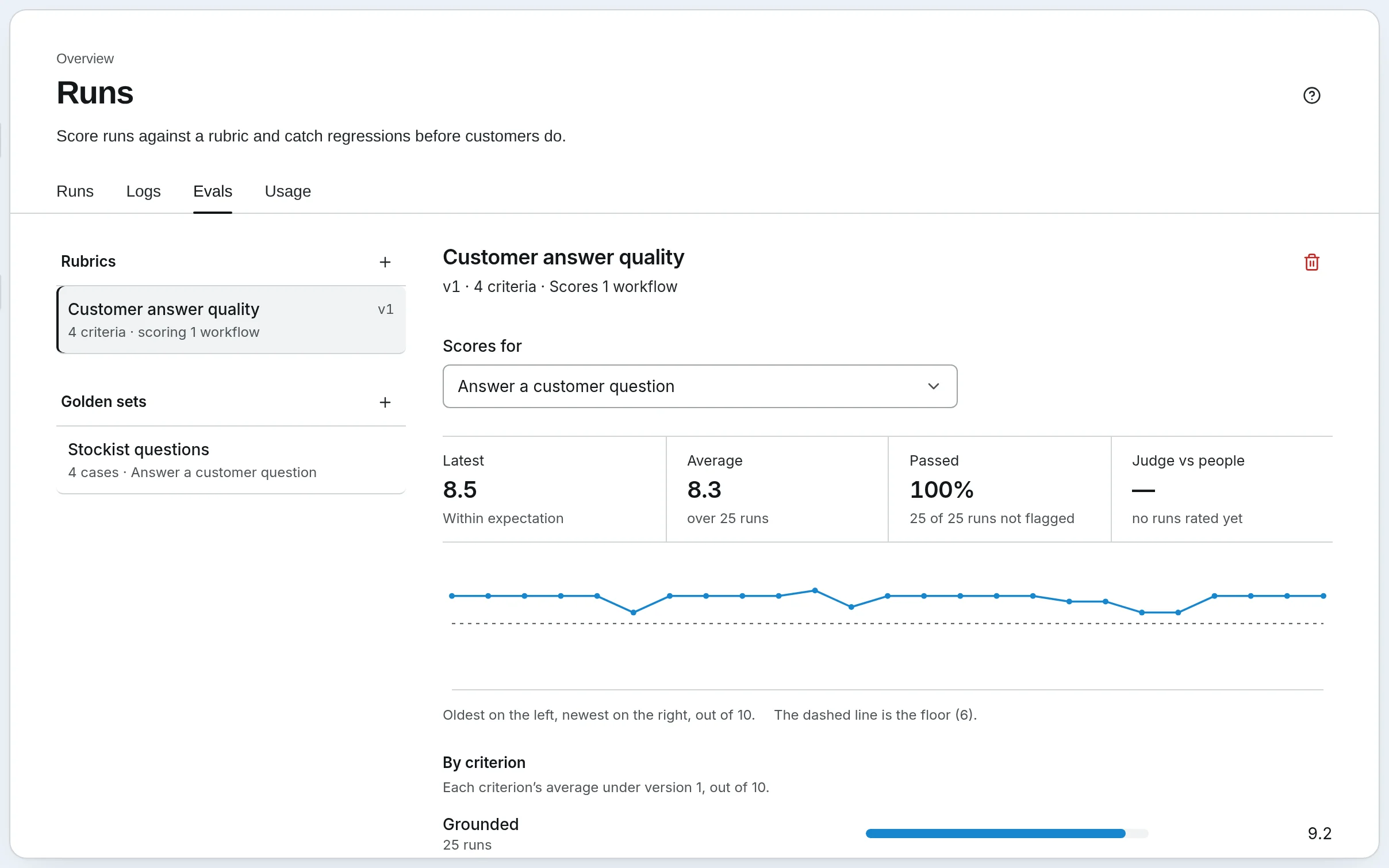Click '25 of 25 runs not flagged'
The height and width of the screenshot is (868, 1389).
pyautogui.click(x=992, y=519)
